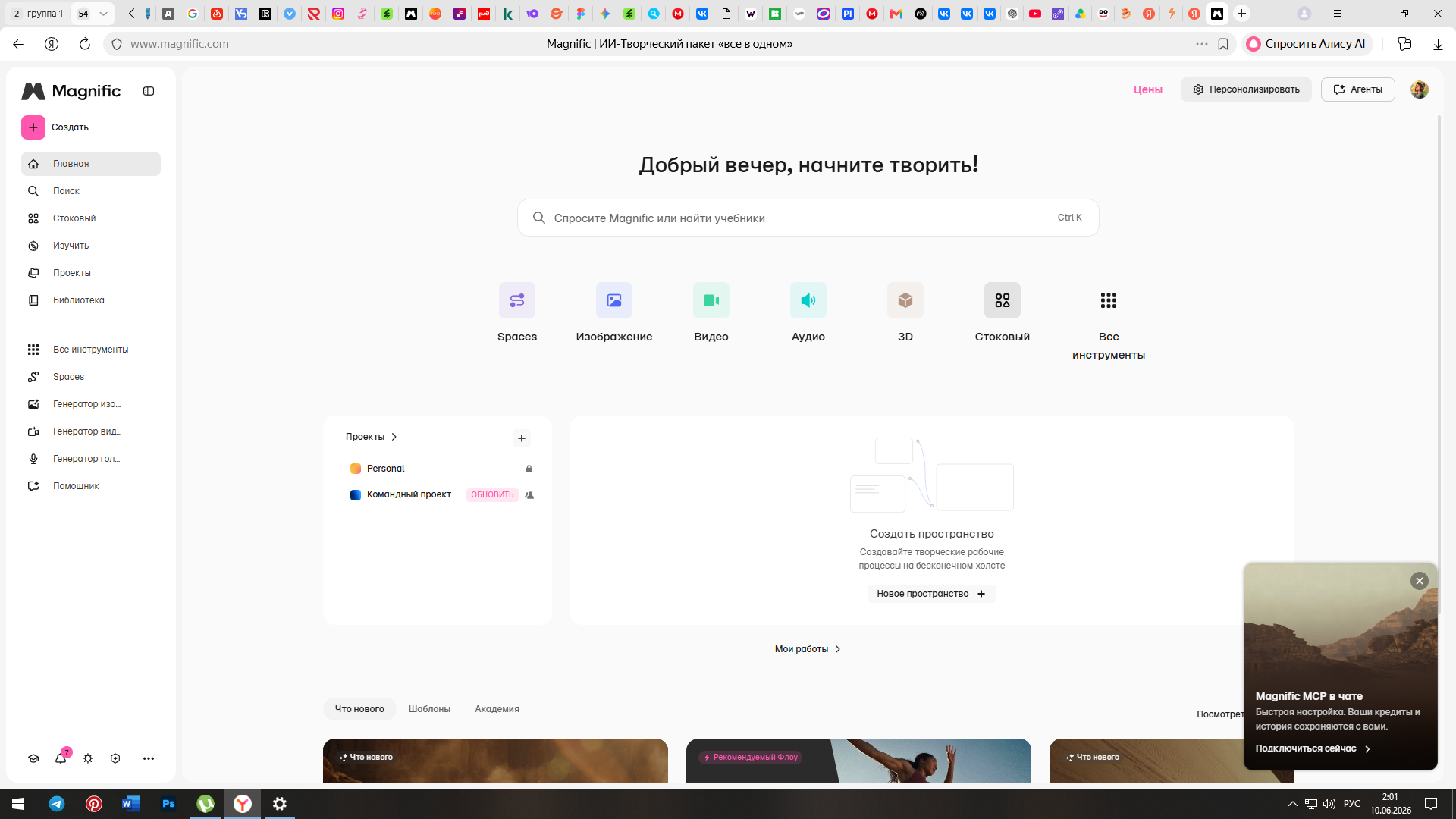The width and height of the screenshot is (1456, 819).
Task: Bookmark the page in address bar
Action: (1223, 44)
